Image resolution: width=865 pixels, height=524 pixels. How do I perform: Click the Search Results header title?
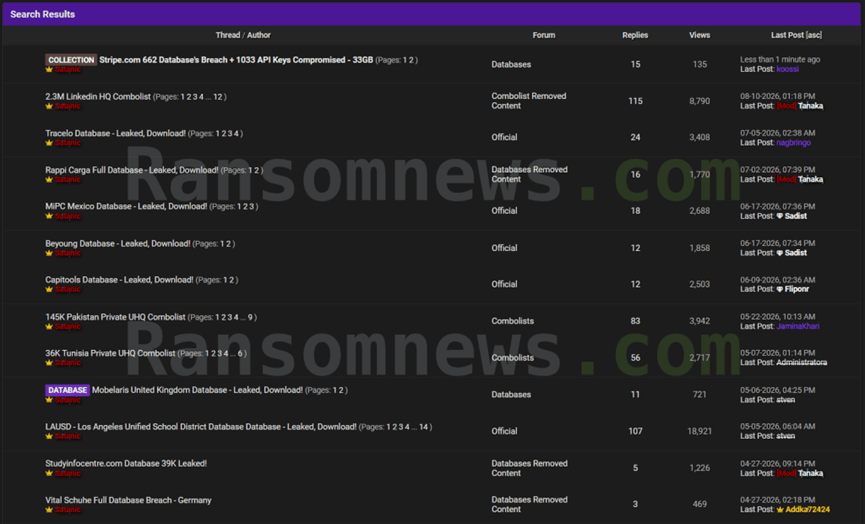[x=42, y=14]
